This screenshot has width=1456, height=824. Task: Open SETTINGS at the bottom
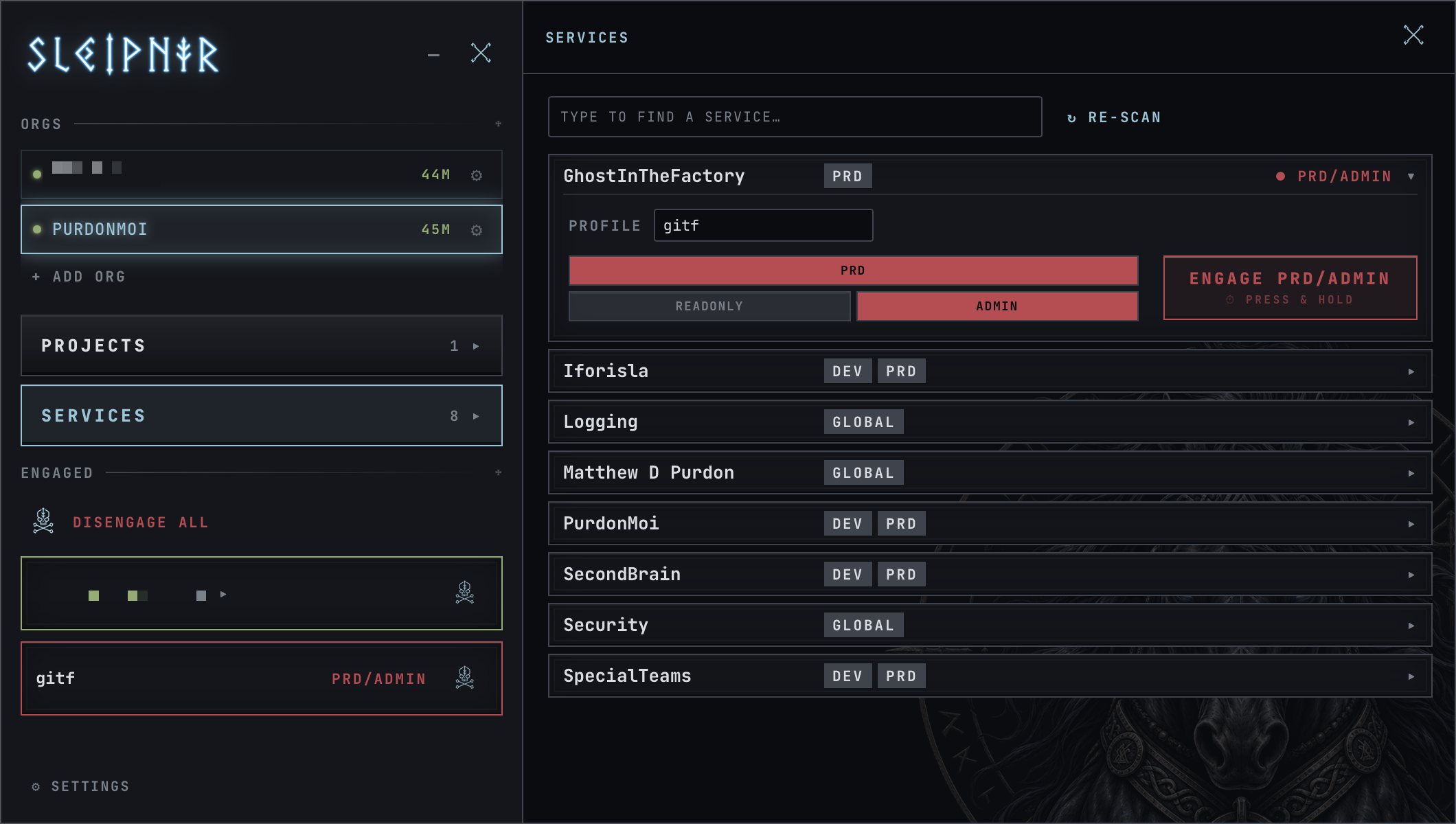81,786
